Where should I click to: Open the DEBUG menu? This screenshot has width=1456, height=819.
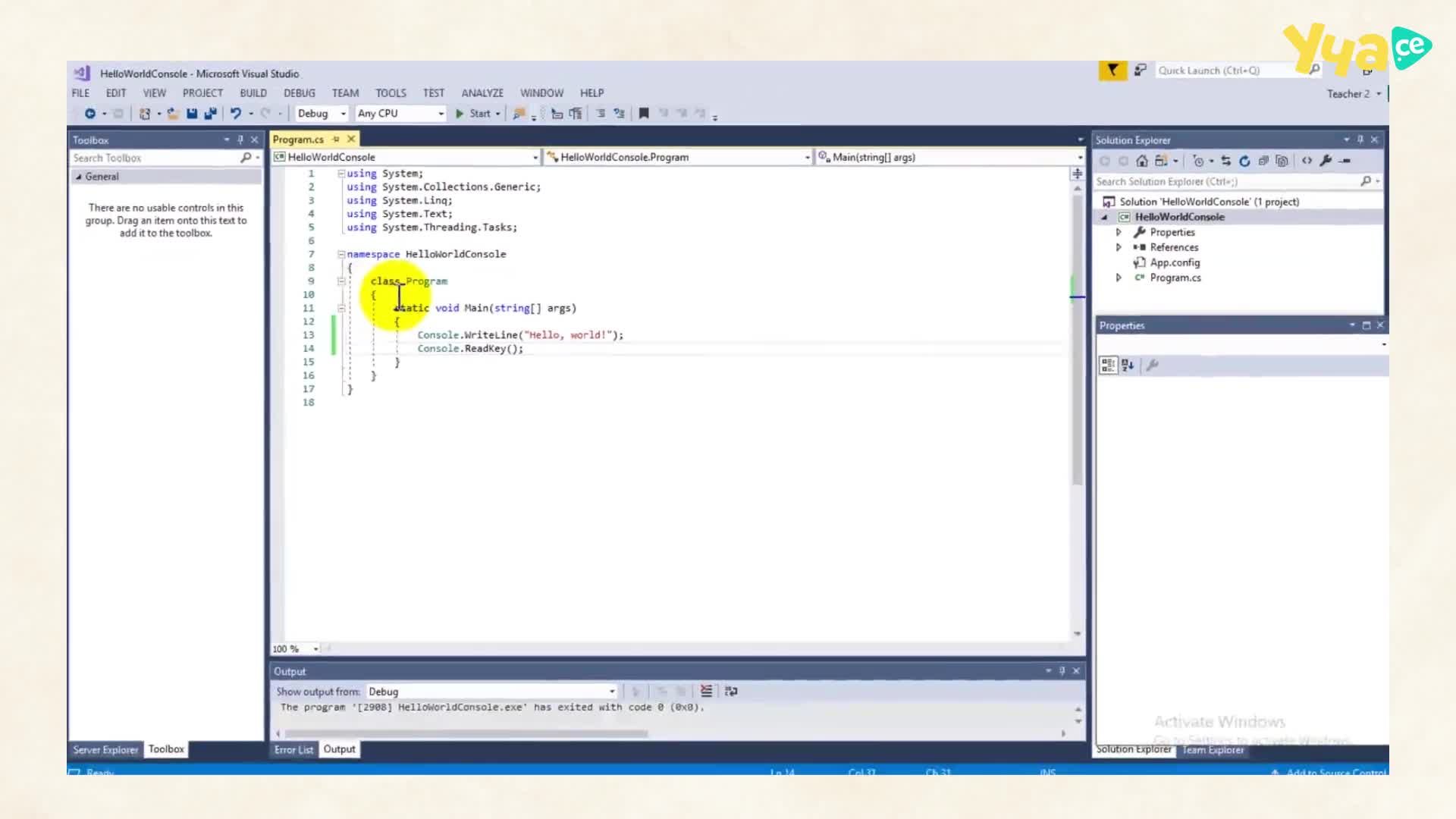click(300, 93)
